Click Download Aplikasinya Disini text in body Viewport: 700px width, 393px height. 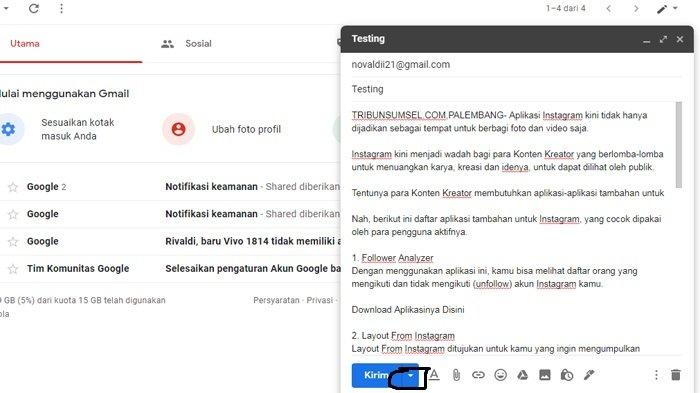pyautogui.click(x=408, y=310)
